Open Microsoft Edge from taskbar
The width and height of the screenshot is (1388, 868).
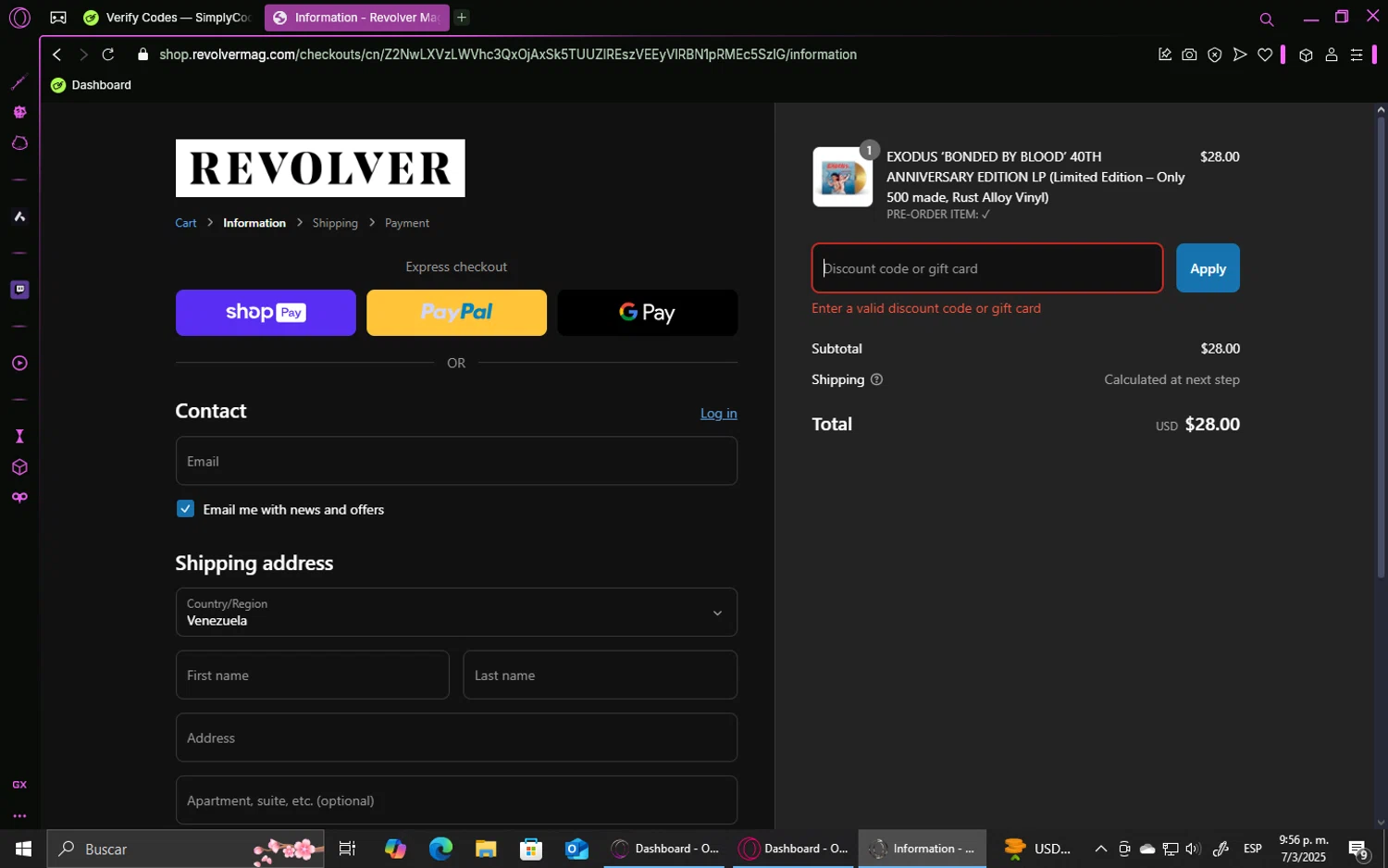(440, 849)
